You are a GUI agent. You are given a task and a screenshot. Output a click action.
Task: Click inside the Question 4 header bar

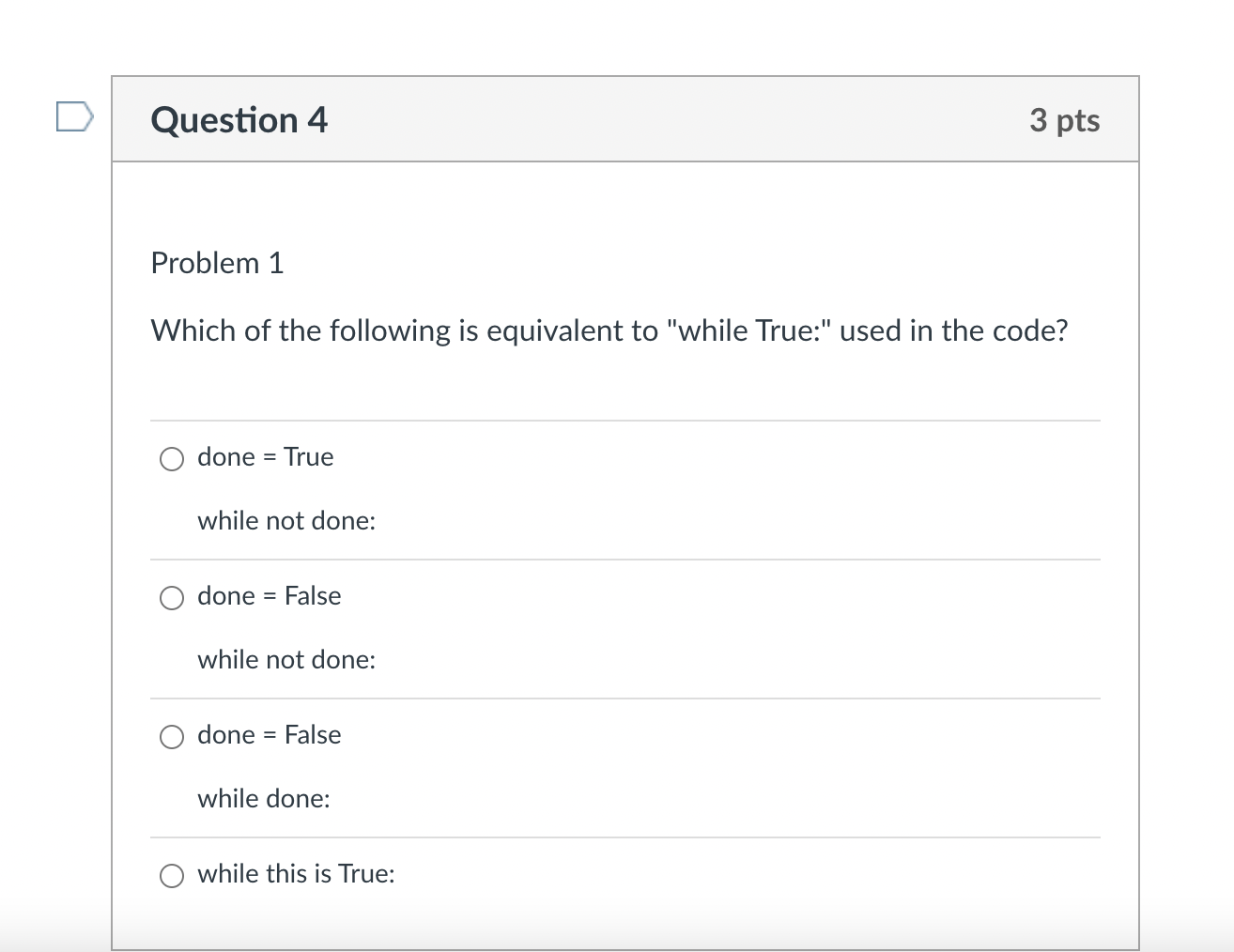625,119
